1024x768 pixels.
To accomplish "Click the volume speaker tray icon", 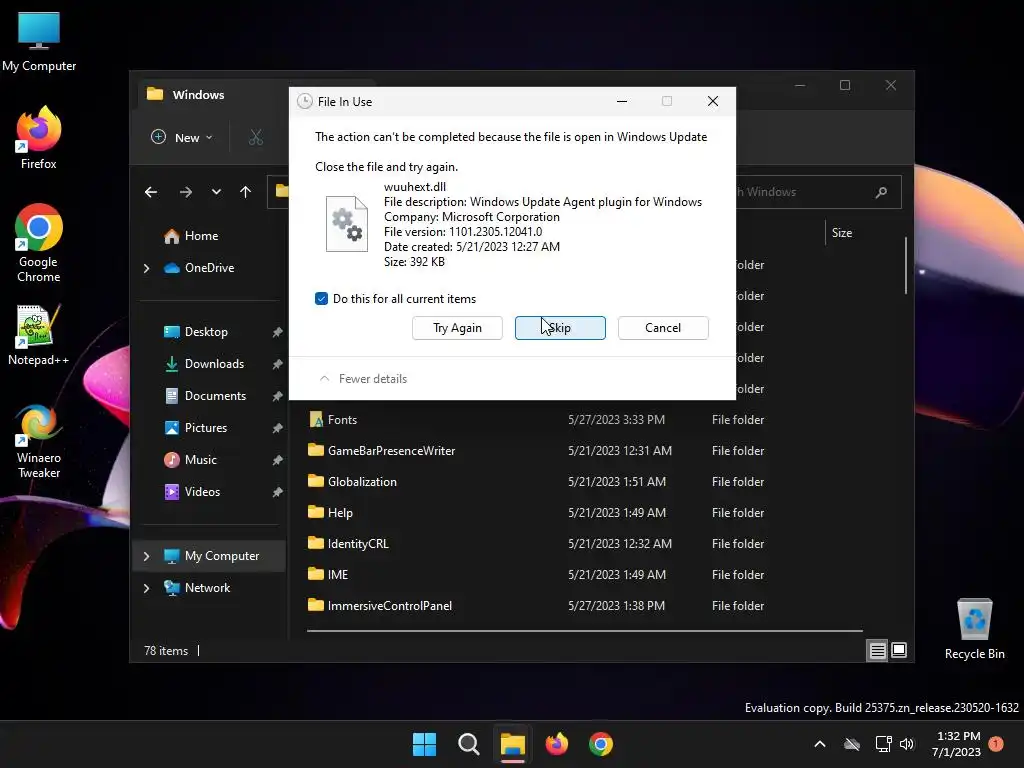I will (907, 744).
